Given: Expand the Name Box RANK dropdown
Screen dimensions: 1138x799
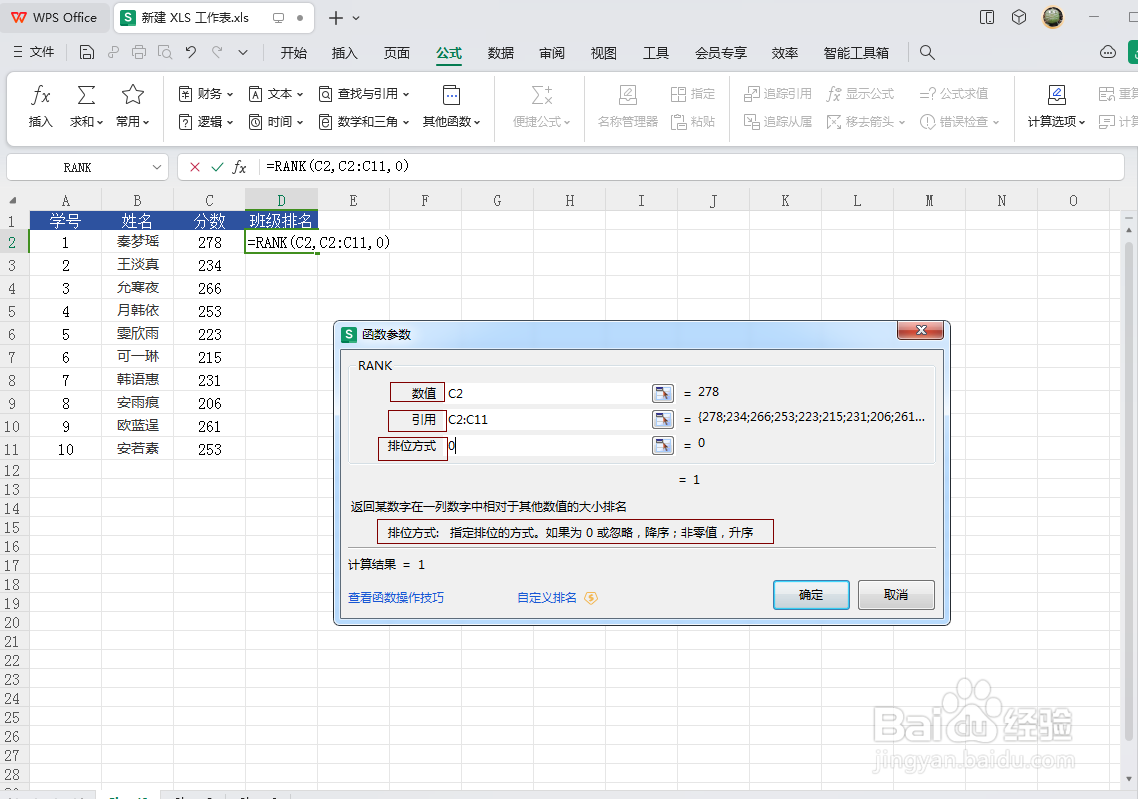Looking at the screenshot, I should tap(157, 168).
